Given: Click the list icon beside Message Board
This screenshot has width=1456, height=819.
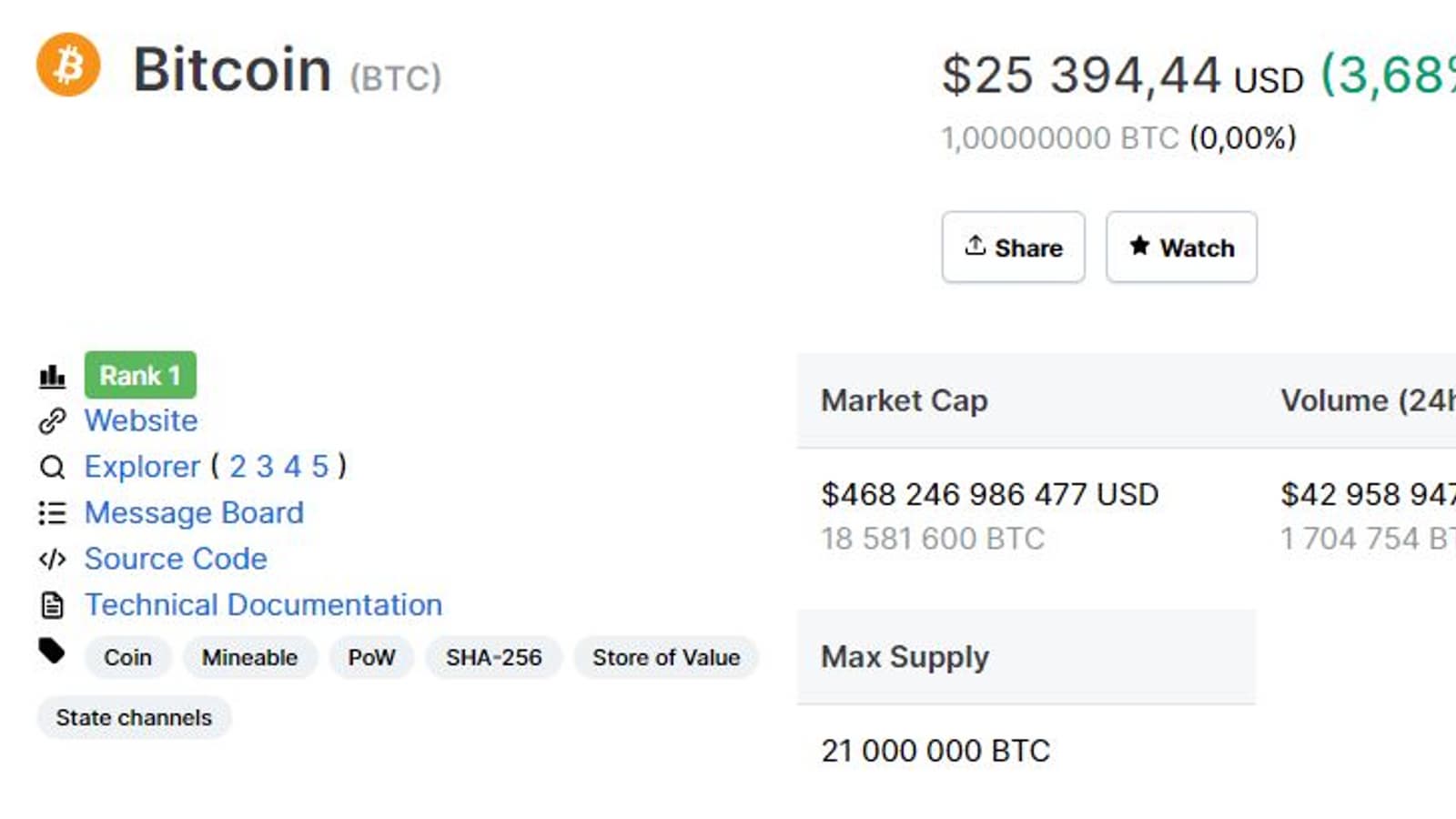Looking at the screenshot, I should 52,513.
